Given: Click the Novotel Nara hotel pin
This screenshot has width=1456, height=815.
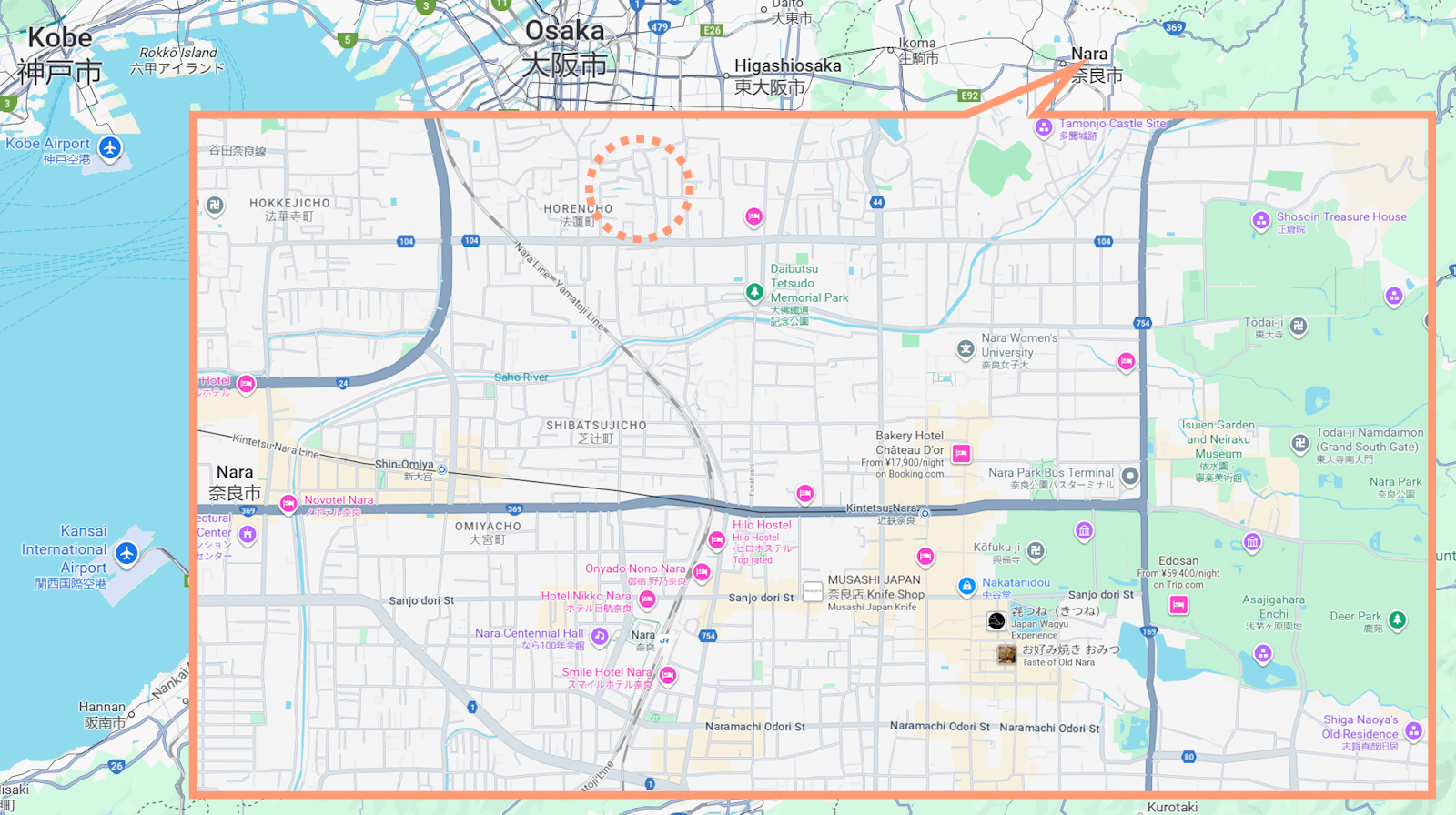Looking at the screenshot, I should coord(288,504).
